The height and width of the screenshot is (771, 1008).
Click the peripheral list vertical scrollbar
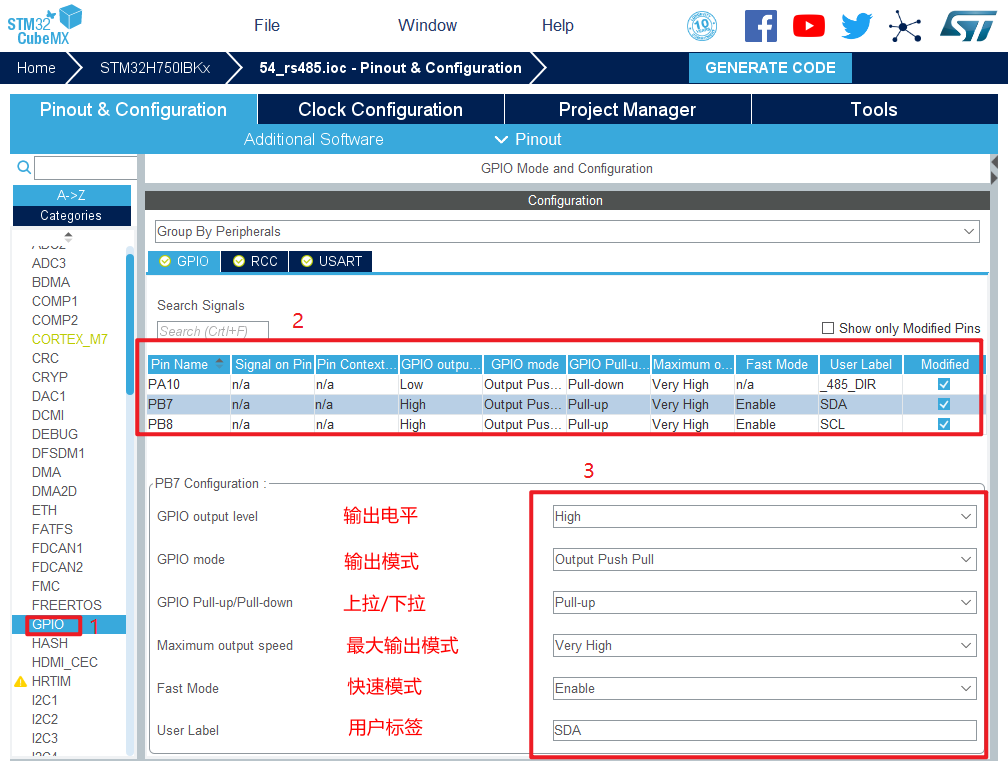click(129, 320)
